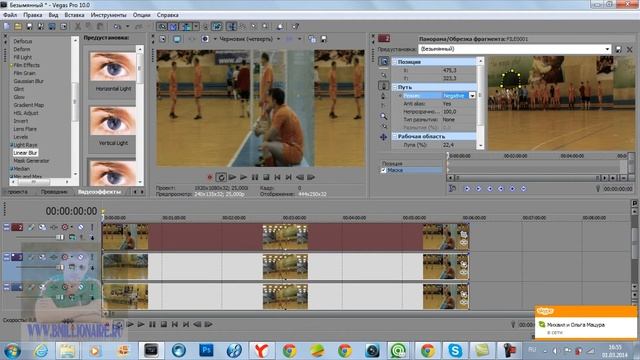
Task: Collapse the Позиция property group
Action: pos(395,62)
